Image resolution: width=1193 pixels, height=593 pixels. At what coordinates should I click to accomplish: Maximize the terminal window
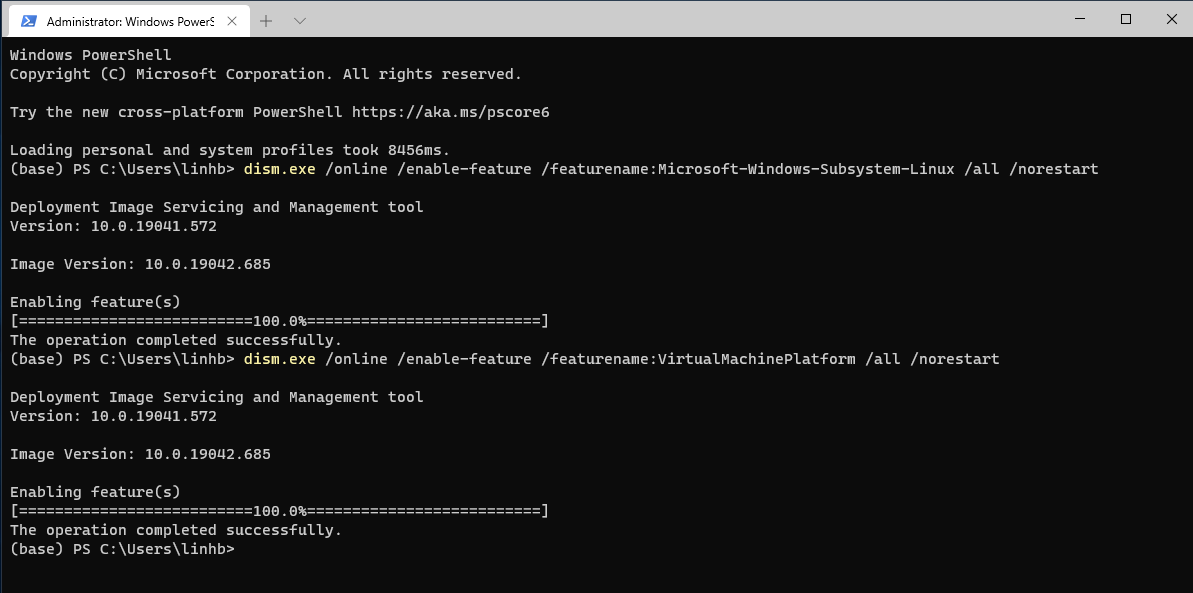click(x=1126, y=19)
